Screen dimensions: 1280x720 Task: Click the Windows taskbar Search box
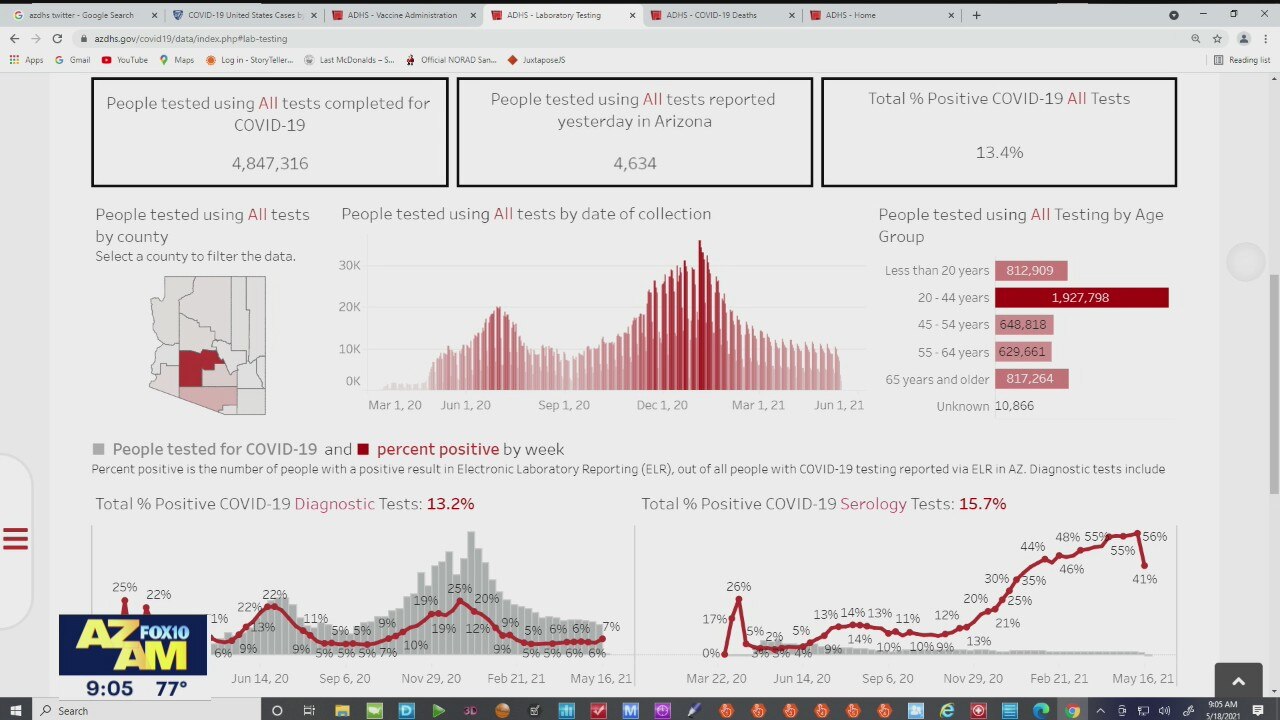click(x=147, y=710)
